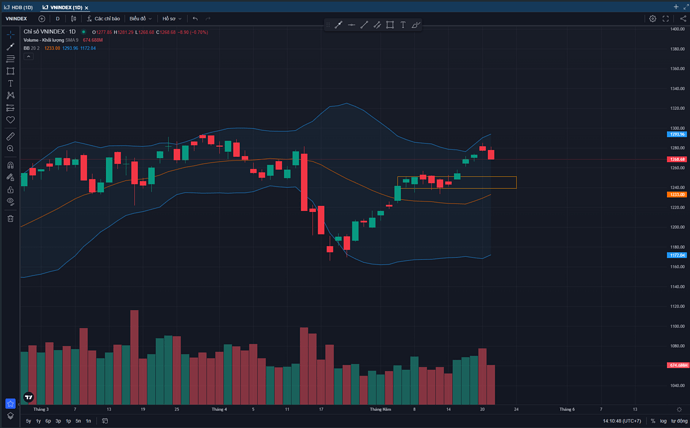
Task: Select the crosshair cursor tool
Action: point(10,33)
